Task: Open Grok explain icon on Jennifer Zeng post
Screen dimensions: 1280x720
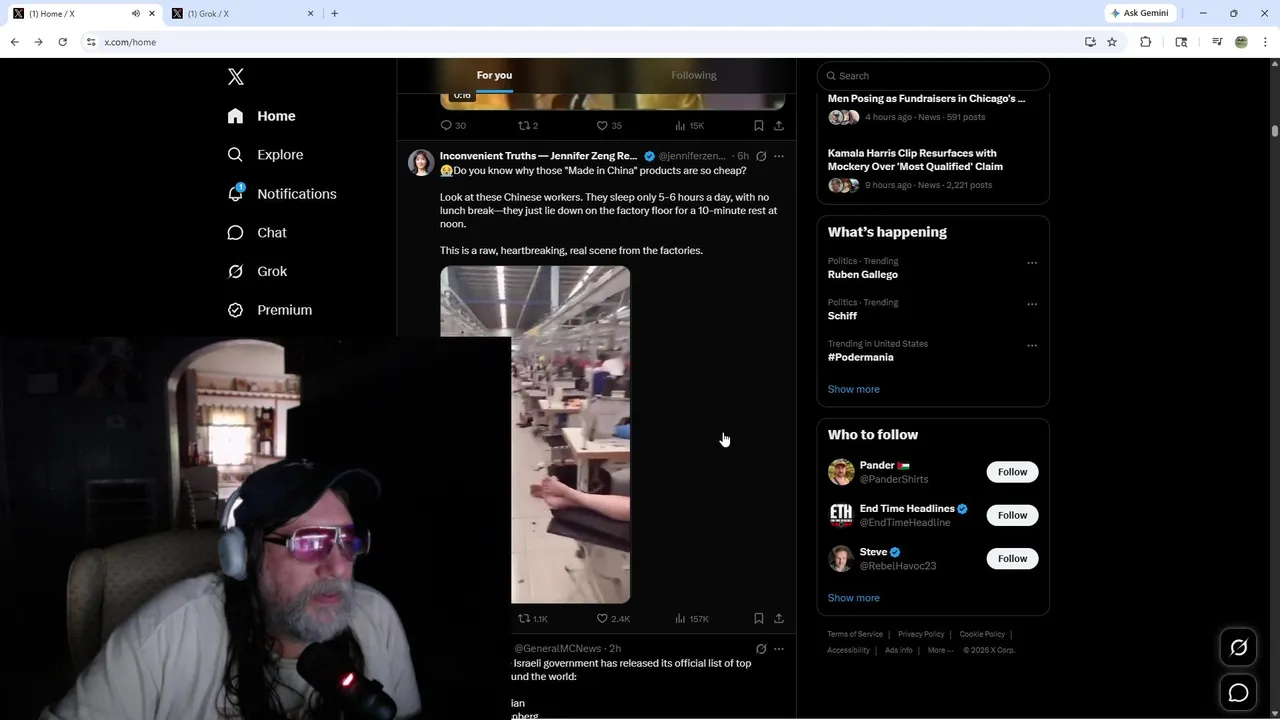Action: coord(761,156)
